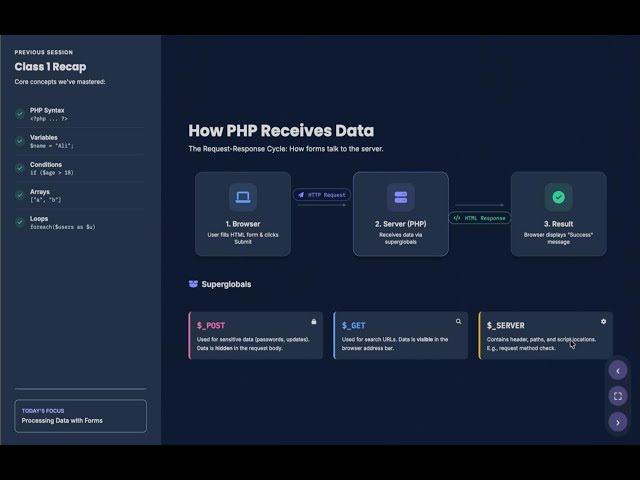Click the check icon beside Variables
Image resolution: width=640 pixels, height=480 pixels.
click(20, 141)
